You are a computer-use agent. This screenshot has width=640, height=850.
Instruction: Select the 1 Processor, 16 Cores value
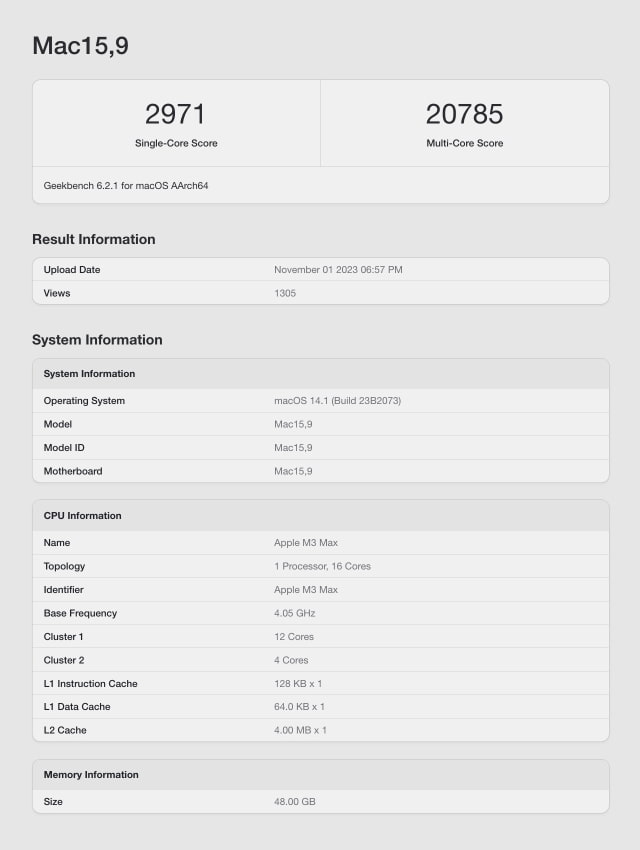pyautogui.click(x=322, y=566)
